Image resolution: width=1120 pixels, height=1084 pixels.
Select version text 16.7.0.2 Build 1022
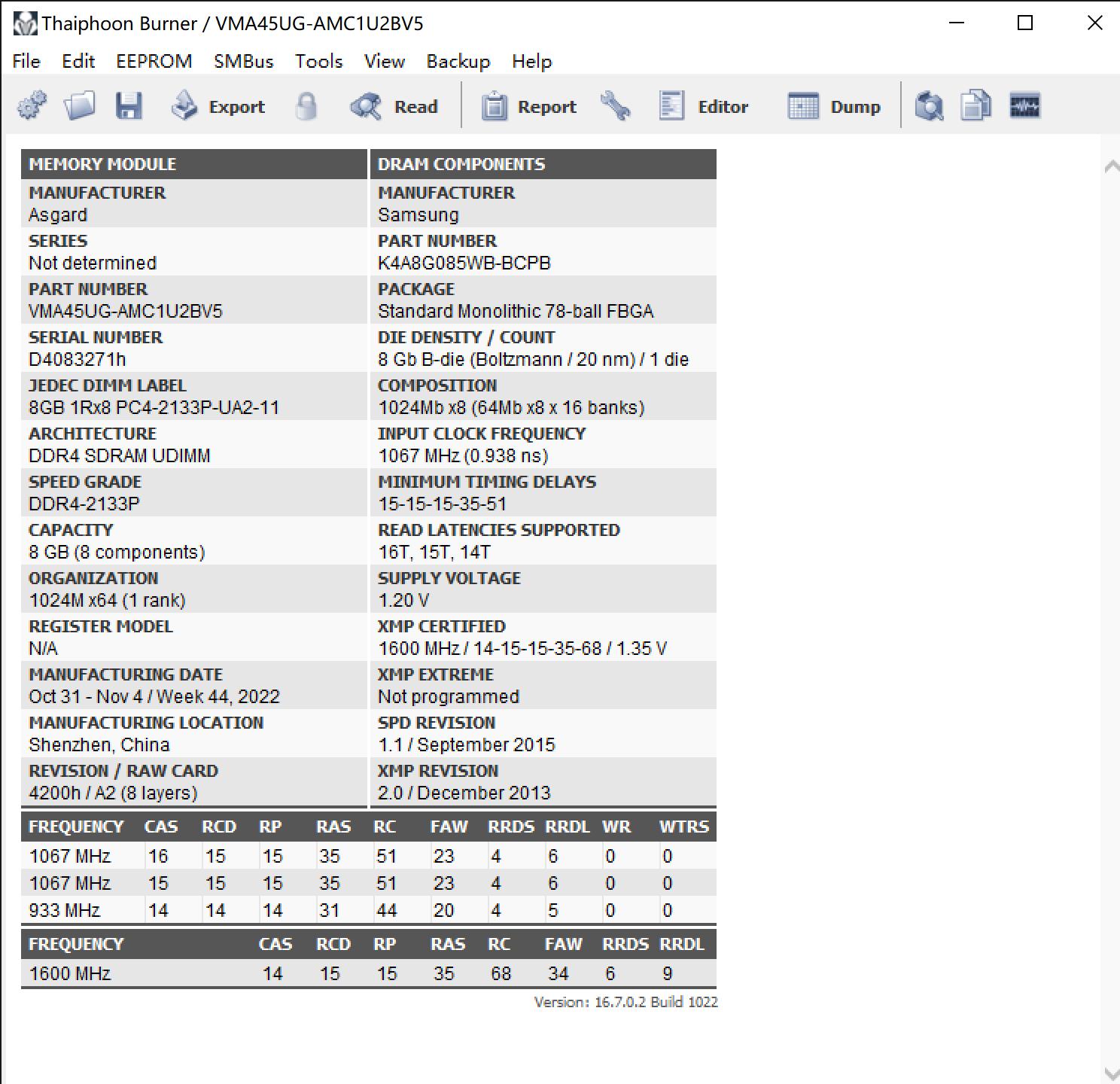(x=626, y=1002)
